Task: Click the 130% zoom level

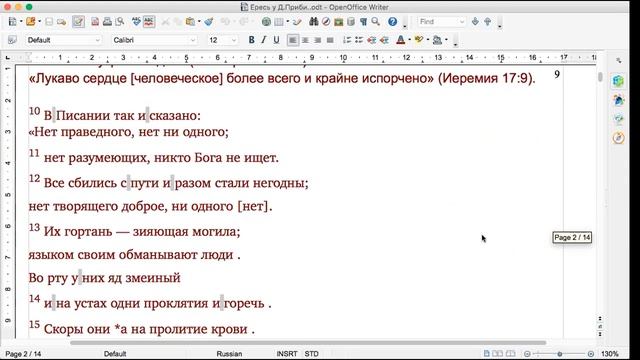Action: point(609,354)
